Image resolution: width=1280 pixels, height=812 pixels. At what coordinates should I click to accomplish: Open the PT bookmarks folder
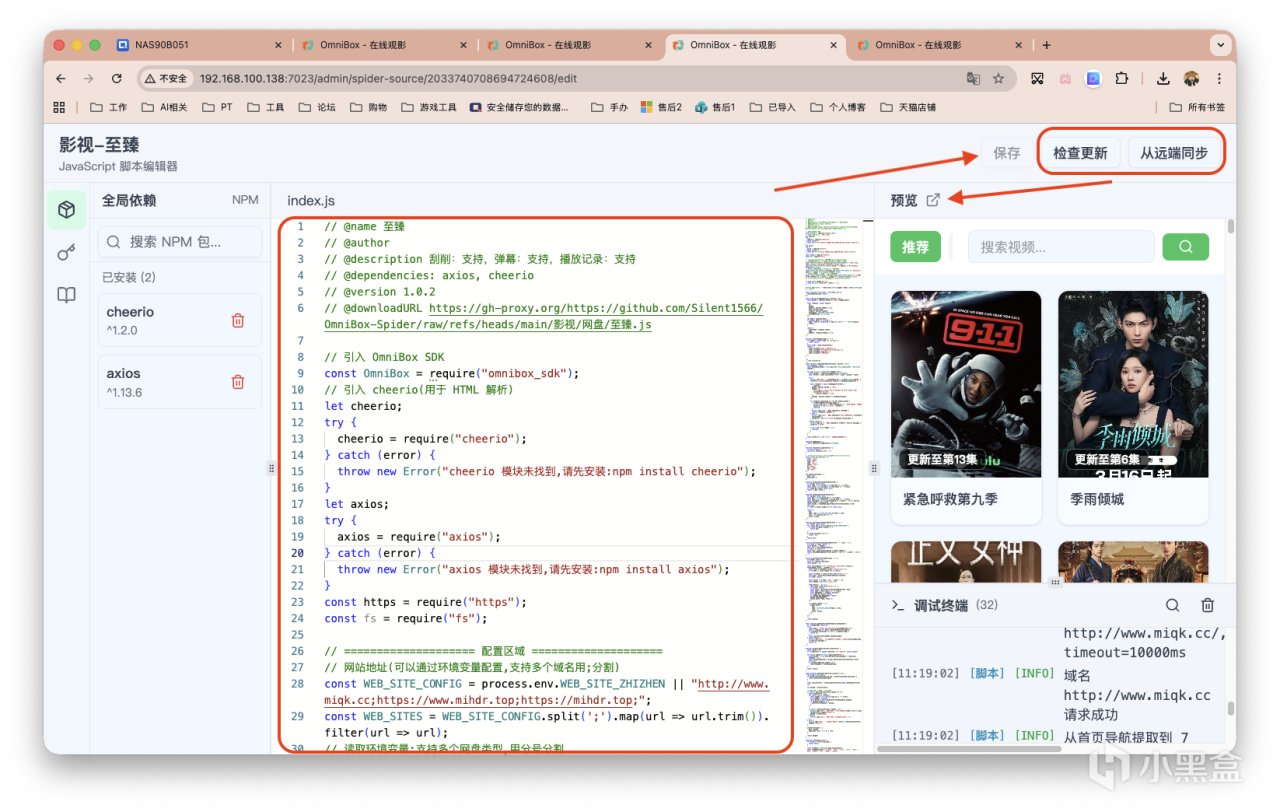coord(217,107)
